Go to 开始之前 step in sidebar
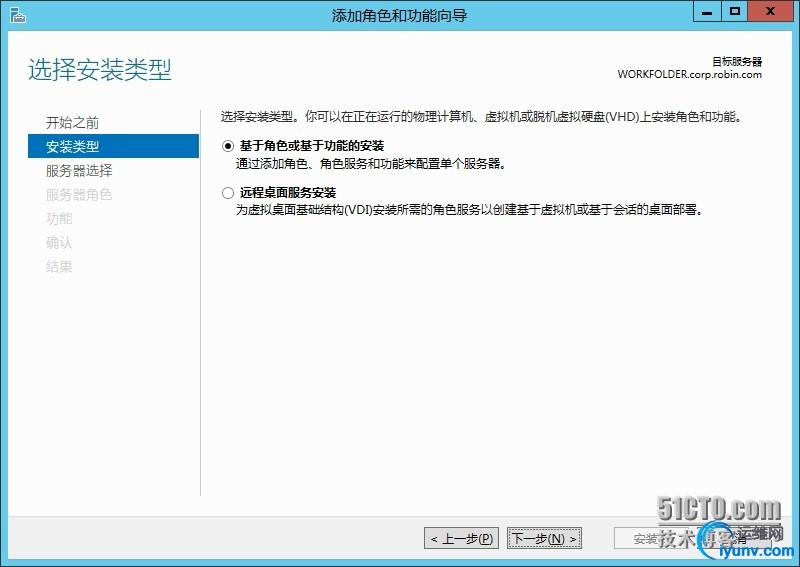 pyautogui.click(x=72, y=122)
